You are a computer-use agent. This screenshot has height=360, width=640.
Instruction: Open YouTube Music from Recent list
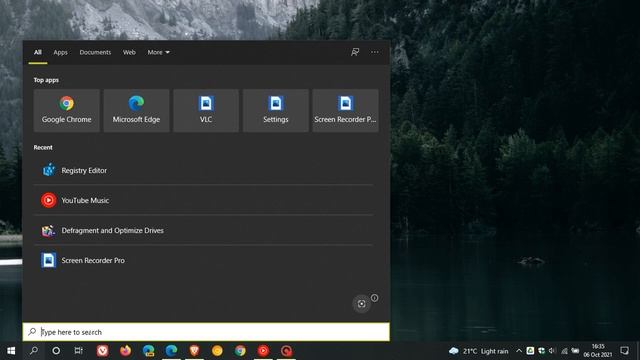point(203,200)
